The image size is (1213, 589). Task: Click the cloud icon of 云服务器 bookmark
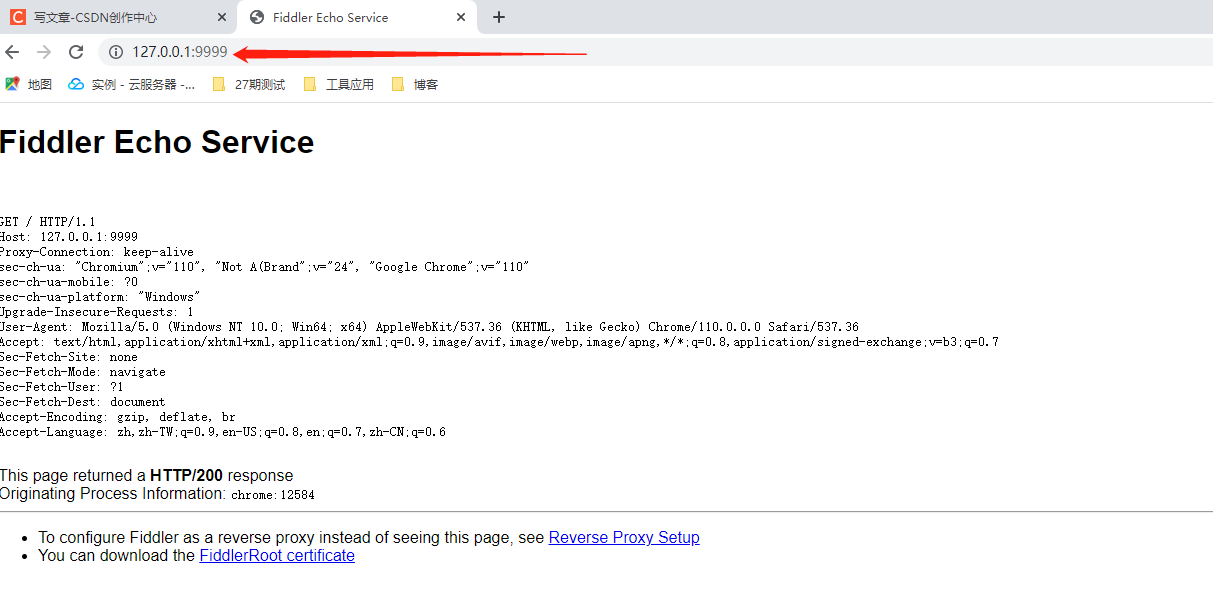76,84
